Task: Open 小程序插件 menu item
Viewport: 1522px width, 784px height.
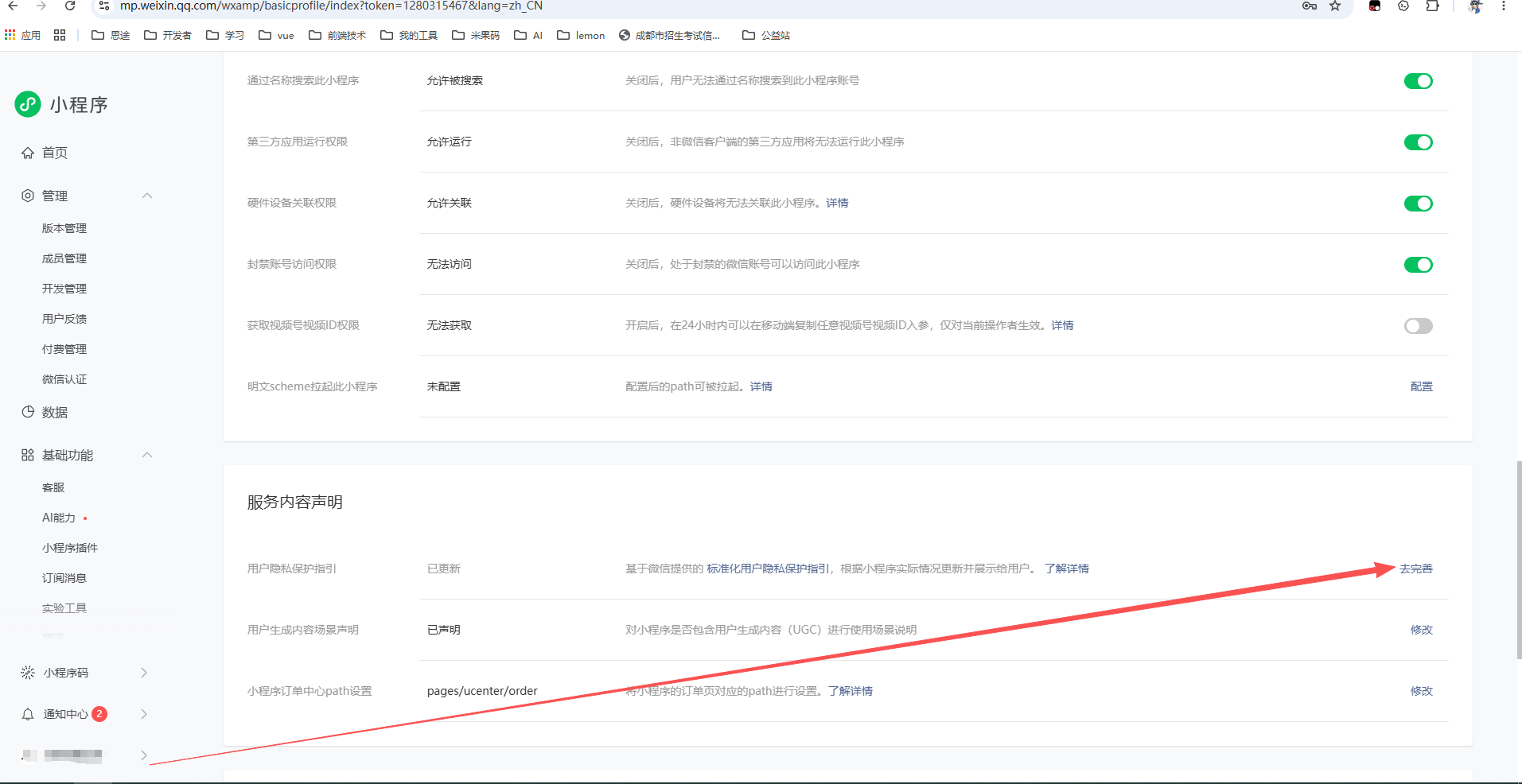Action: pos(70,548)
